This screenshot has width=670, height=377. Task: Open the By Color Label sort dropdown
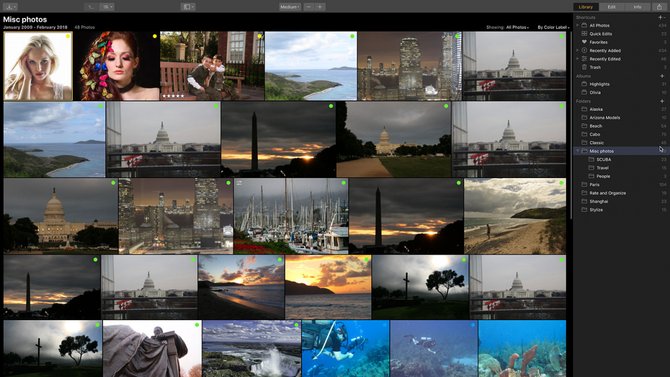(x=553, y=27)
